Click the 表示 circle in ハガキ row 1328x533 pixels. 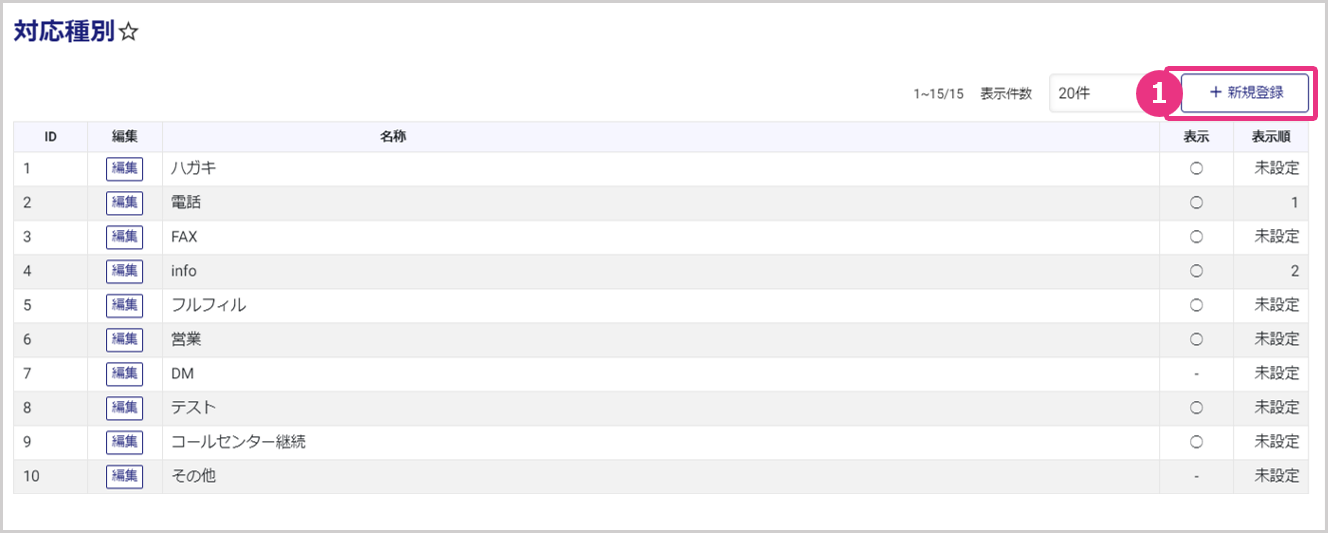[x=1196, y=169]
